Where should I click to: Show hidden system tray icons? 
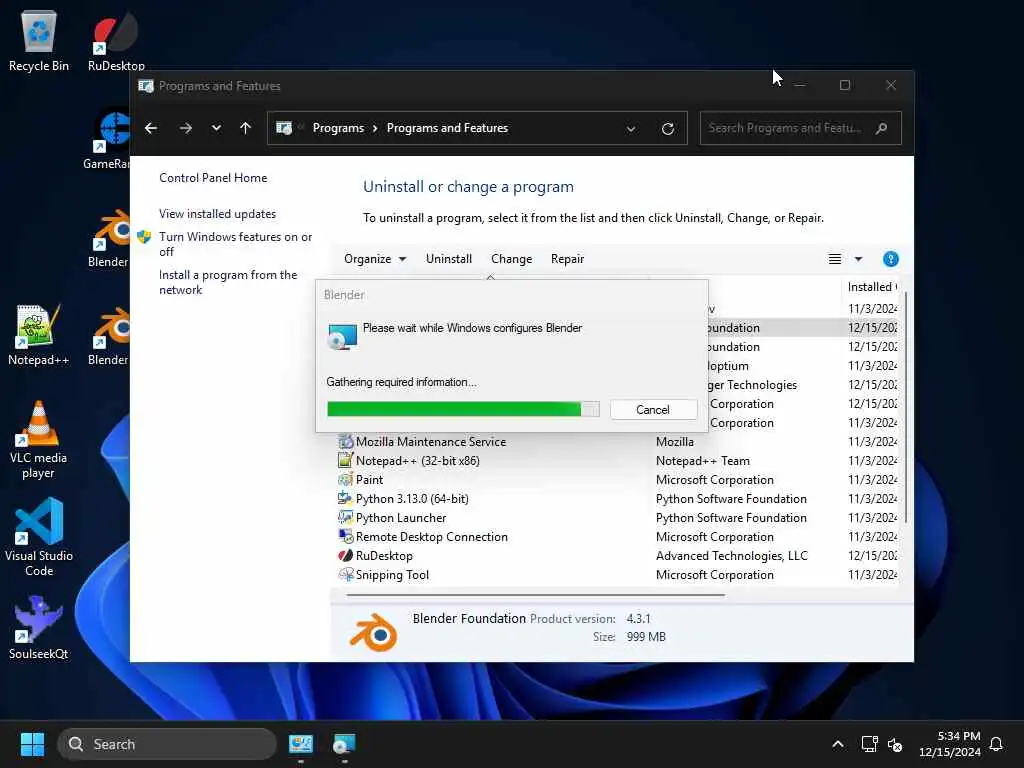click(x=838, y=744)
